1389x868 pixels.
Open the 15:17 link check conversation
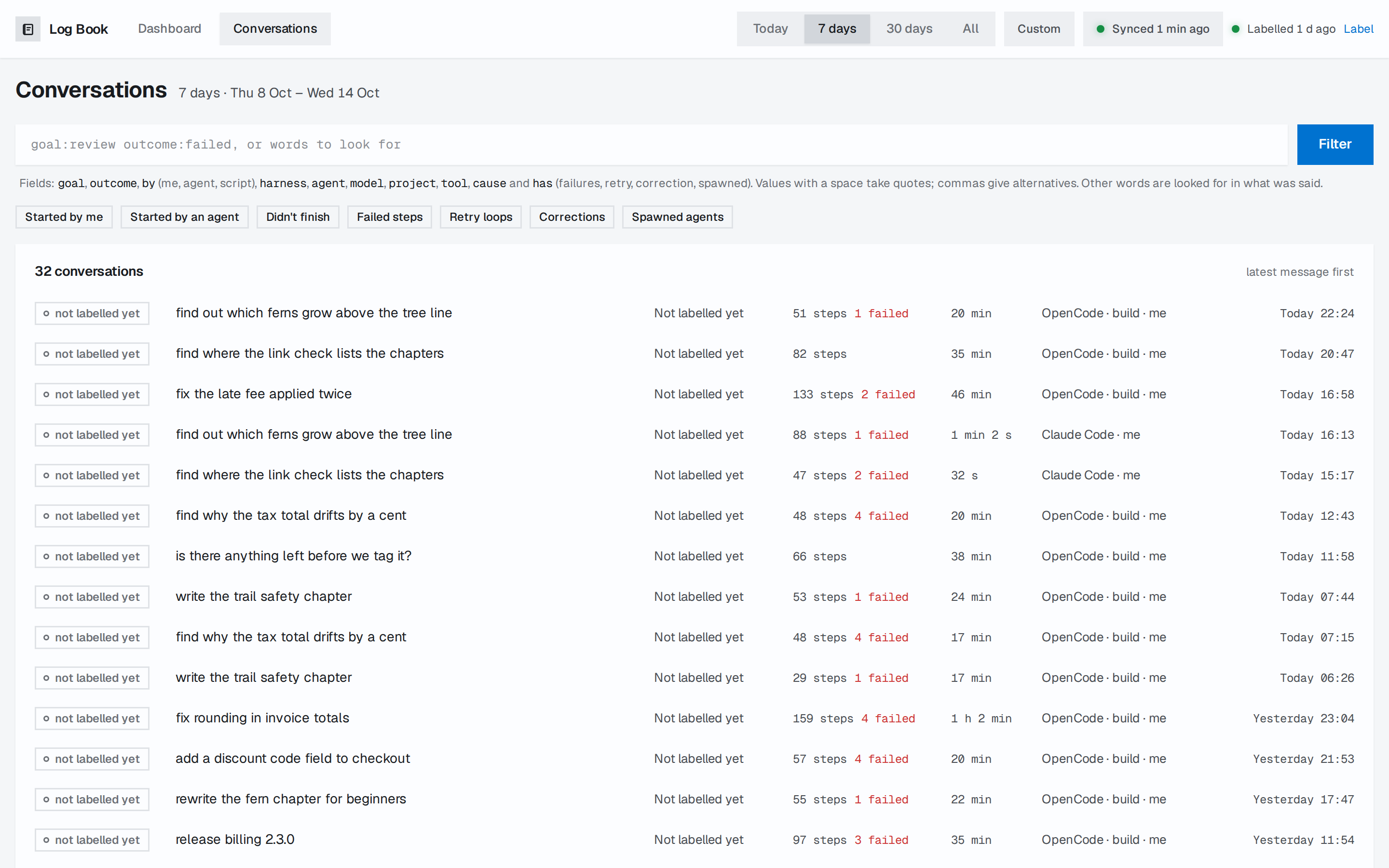click(x=694, y=475)
